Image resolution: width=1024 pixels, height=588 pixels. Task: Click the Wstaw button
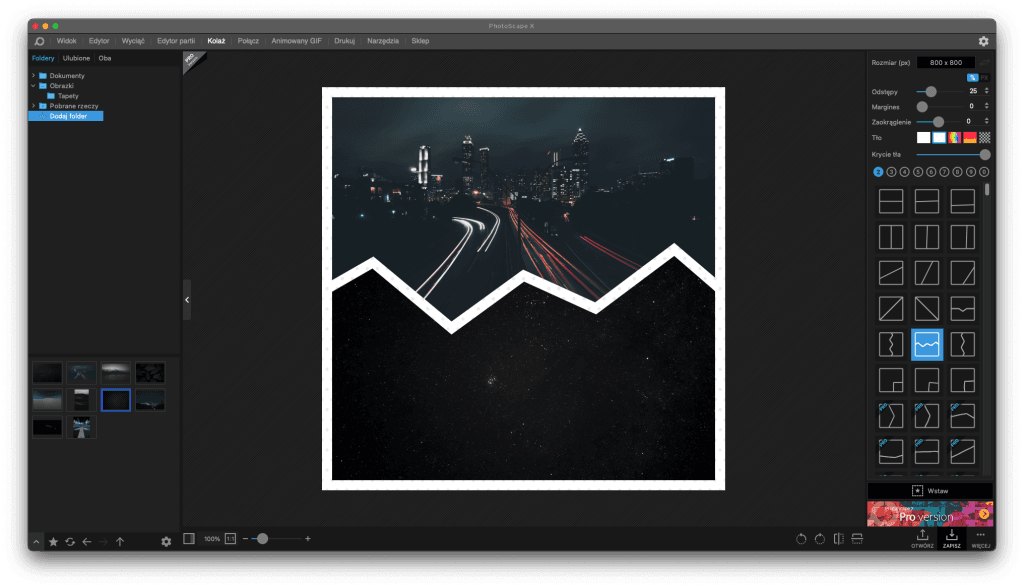929,490
